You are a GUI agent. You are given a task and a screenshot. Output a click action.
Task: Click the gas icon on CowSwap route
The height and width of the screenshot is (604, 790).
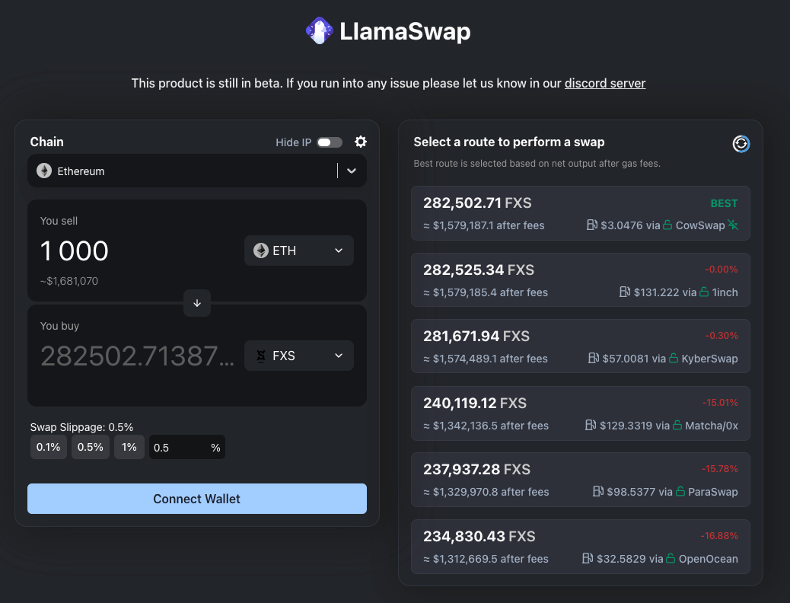592,225
